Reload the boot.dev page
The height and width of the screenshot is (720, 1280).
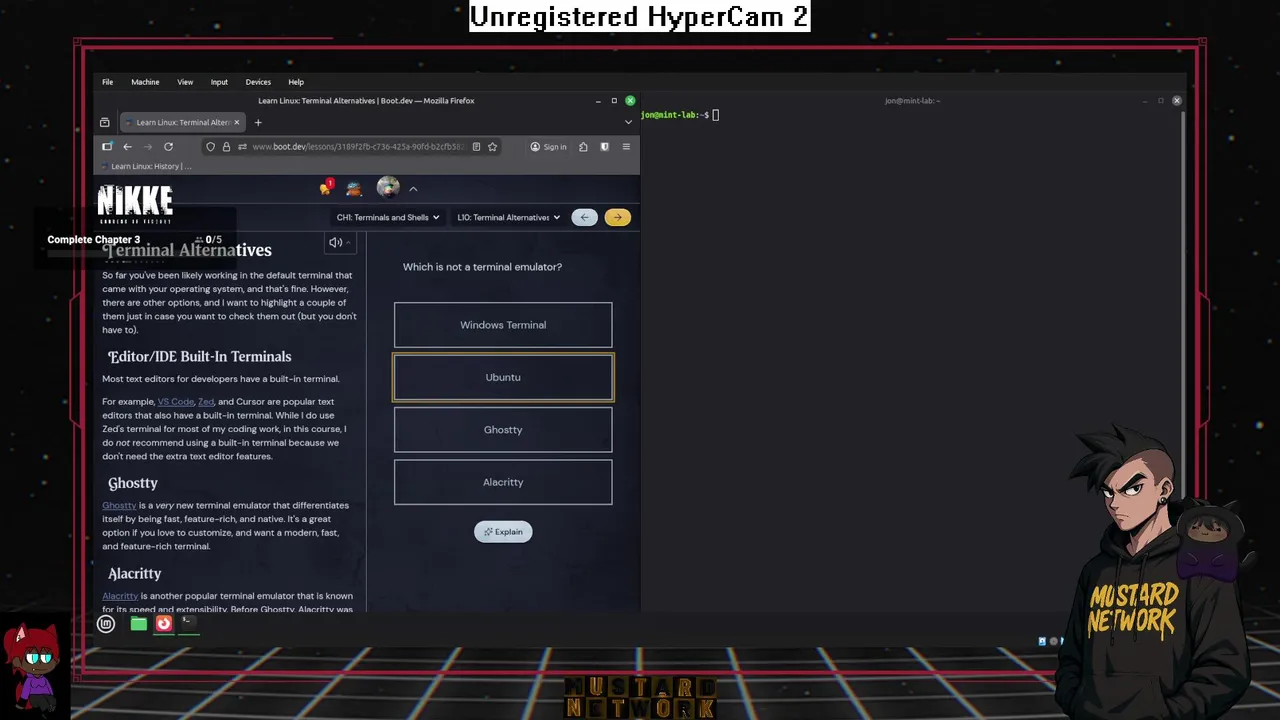coord(168,147)
